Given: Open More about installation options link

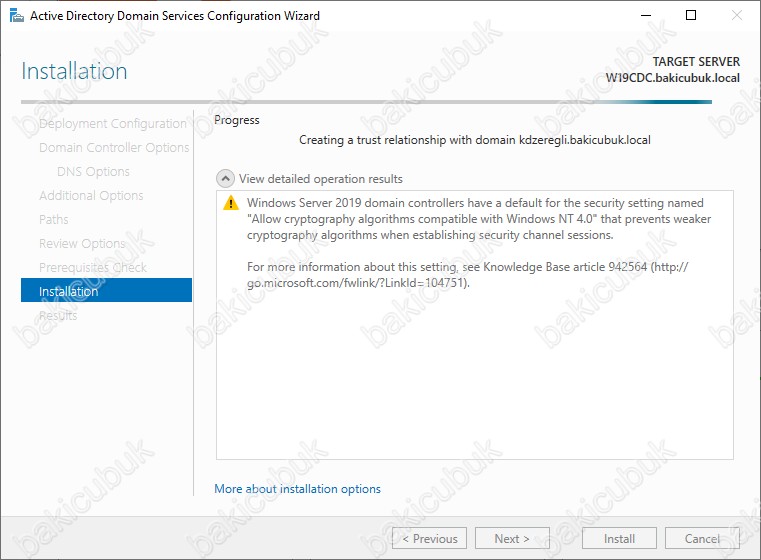Looking at the screenshot, I should [x=298, y=489].
